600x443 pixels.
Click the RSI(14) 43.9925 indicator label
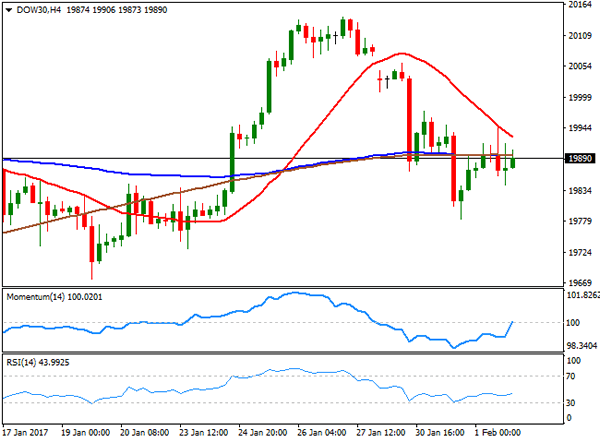(x=38, y=362)
